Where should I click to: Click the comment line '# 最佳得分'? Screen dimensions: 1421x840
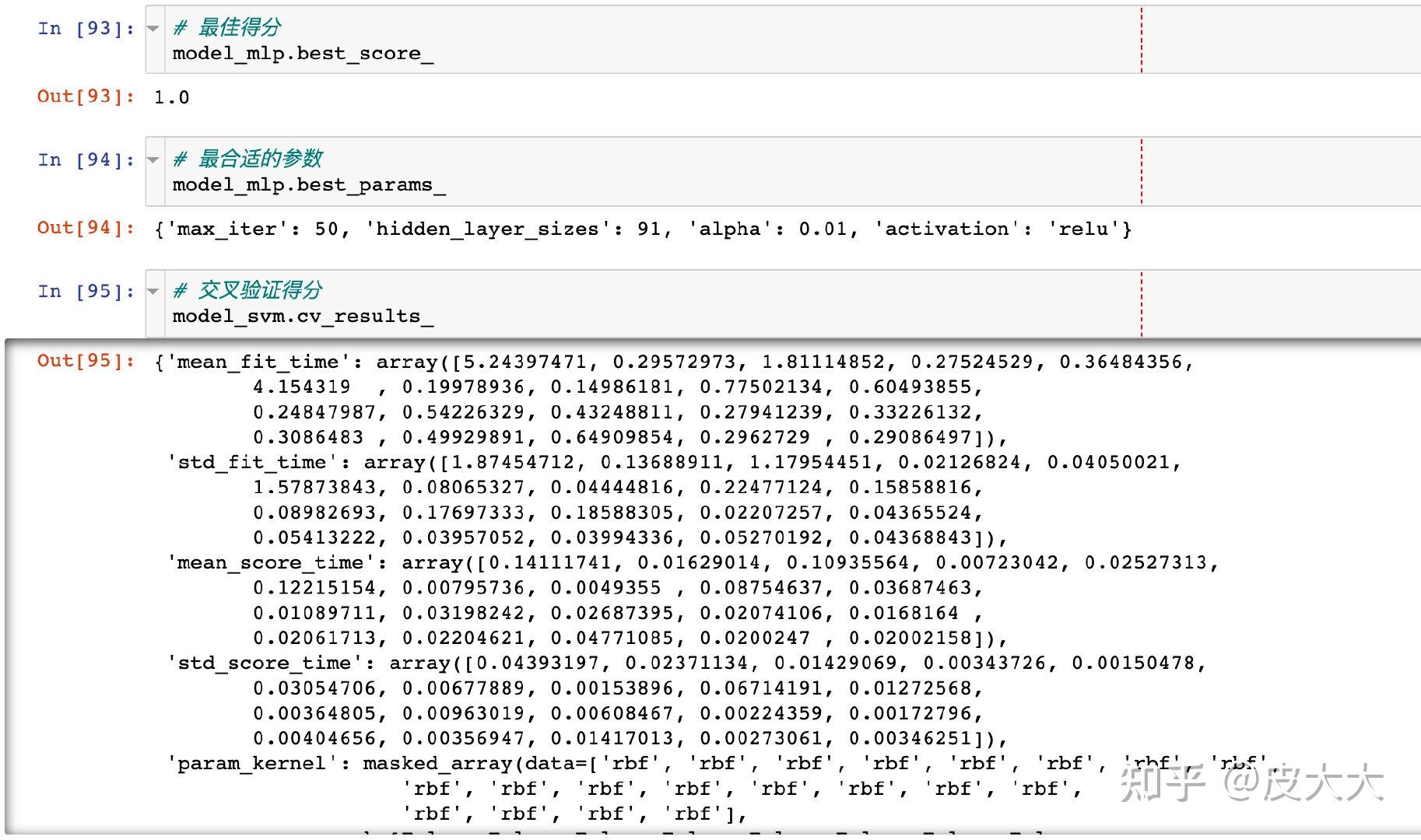click(226, 28)
